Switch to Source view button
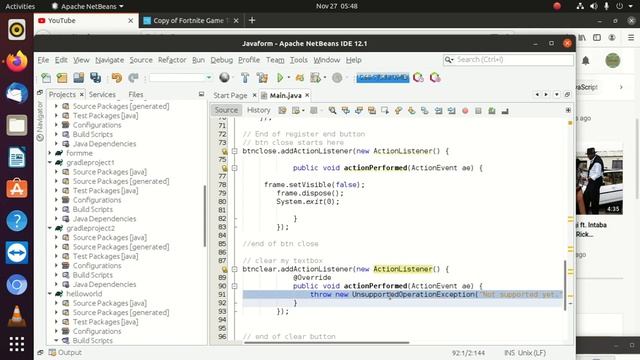Viewport: 640px width, 360px height. 226,110
